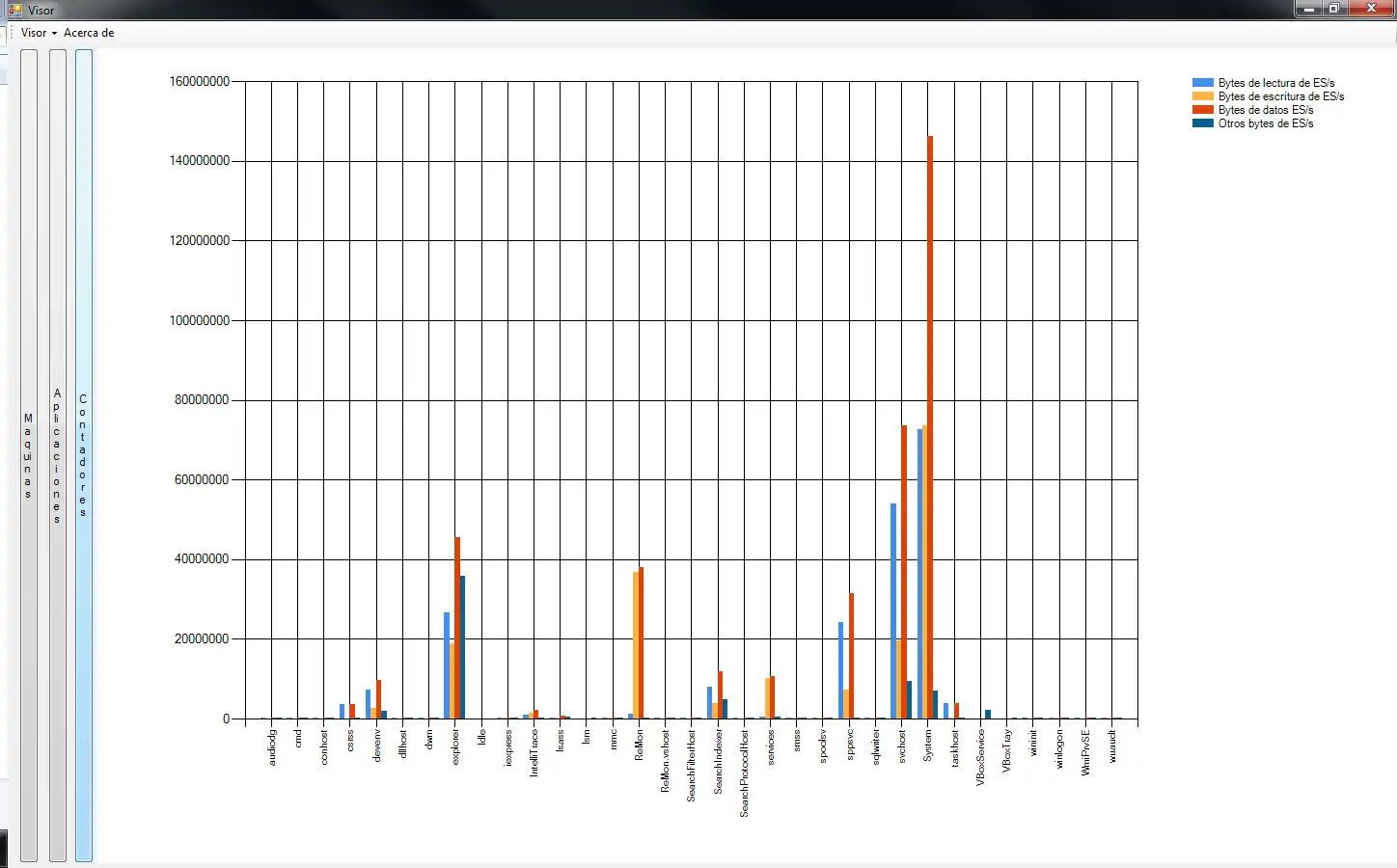The height and width of the screenshot is (868, 1397).
Task: Click x-axis label 'audiodg'
Action: point(272,747)
